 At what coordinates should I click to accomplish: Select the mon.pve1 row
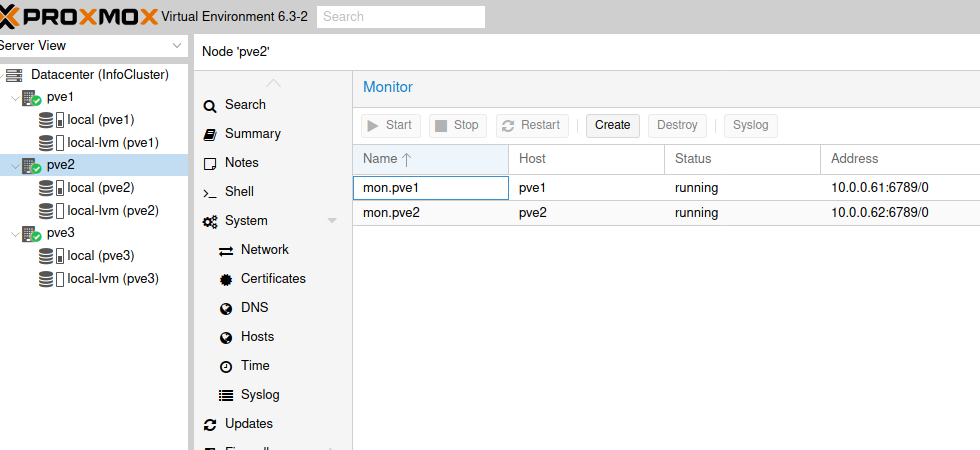click(666, 188)
